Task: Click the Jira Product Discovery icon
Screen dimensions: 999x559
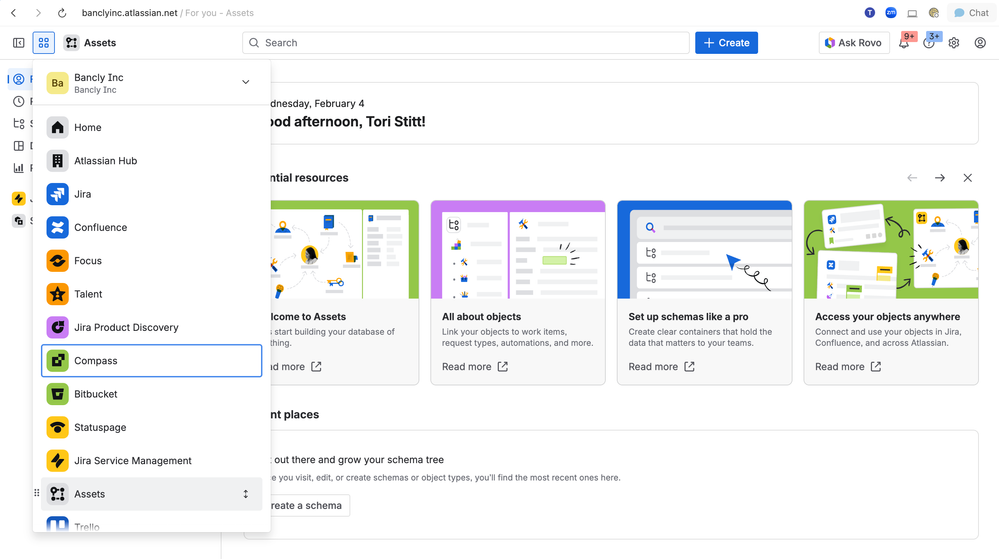Action: 57,327
